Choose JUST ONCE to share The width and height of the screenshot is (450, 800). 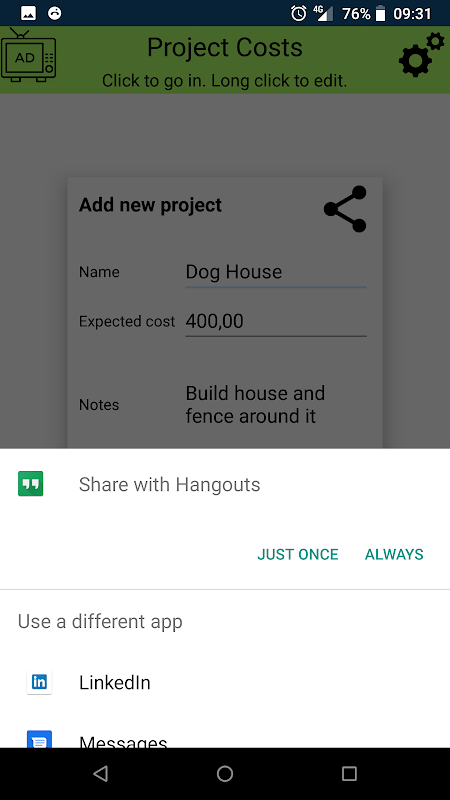click(297, 555)
